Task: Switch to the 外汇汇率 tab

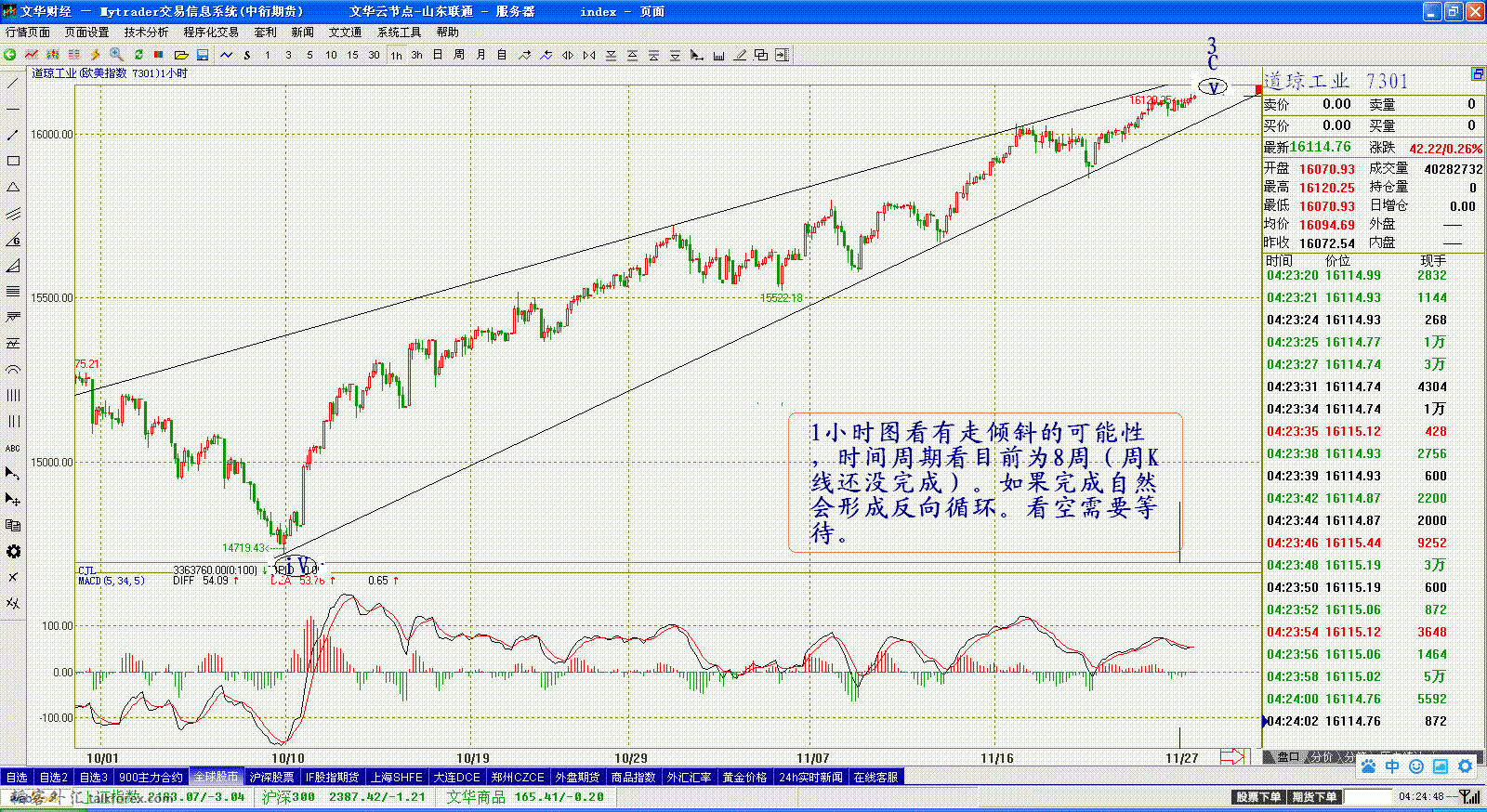Action: click(x=689, y=777)
